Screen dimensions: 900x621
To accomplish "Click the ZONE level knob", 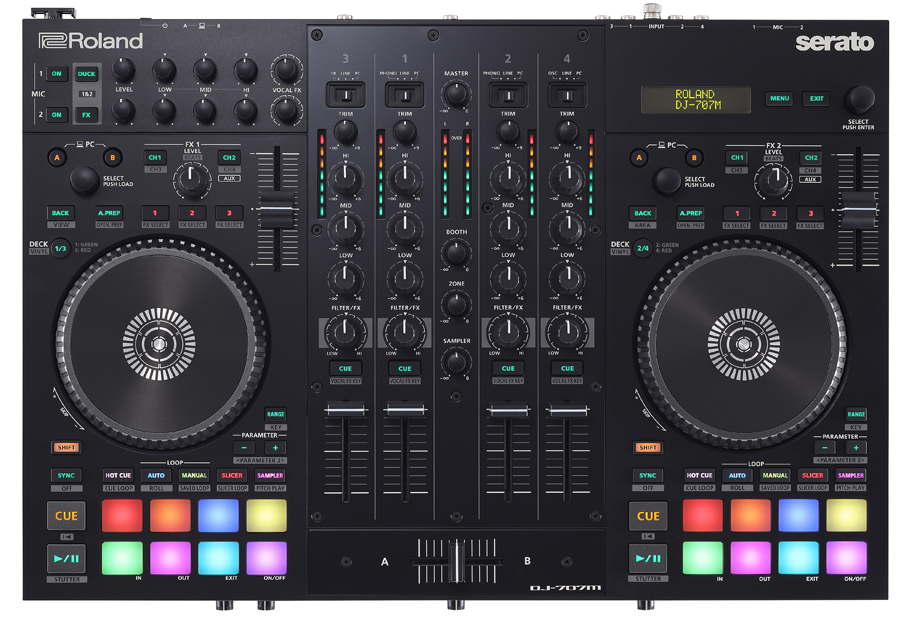I will [x=456, y=304].
